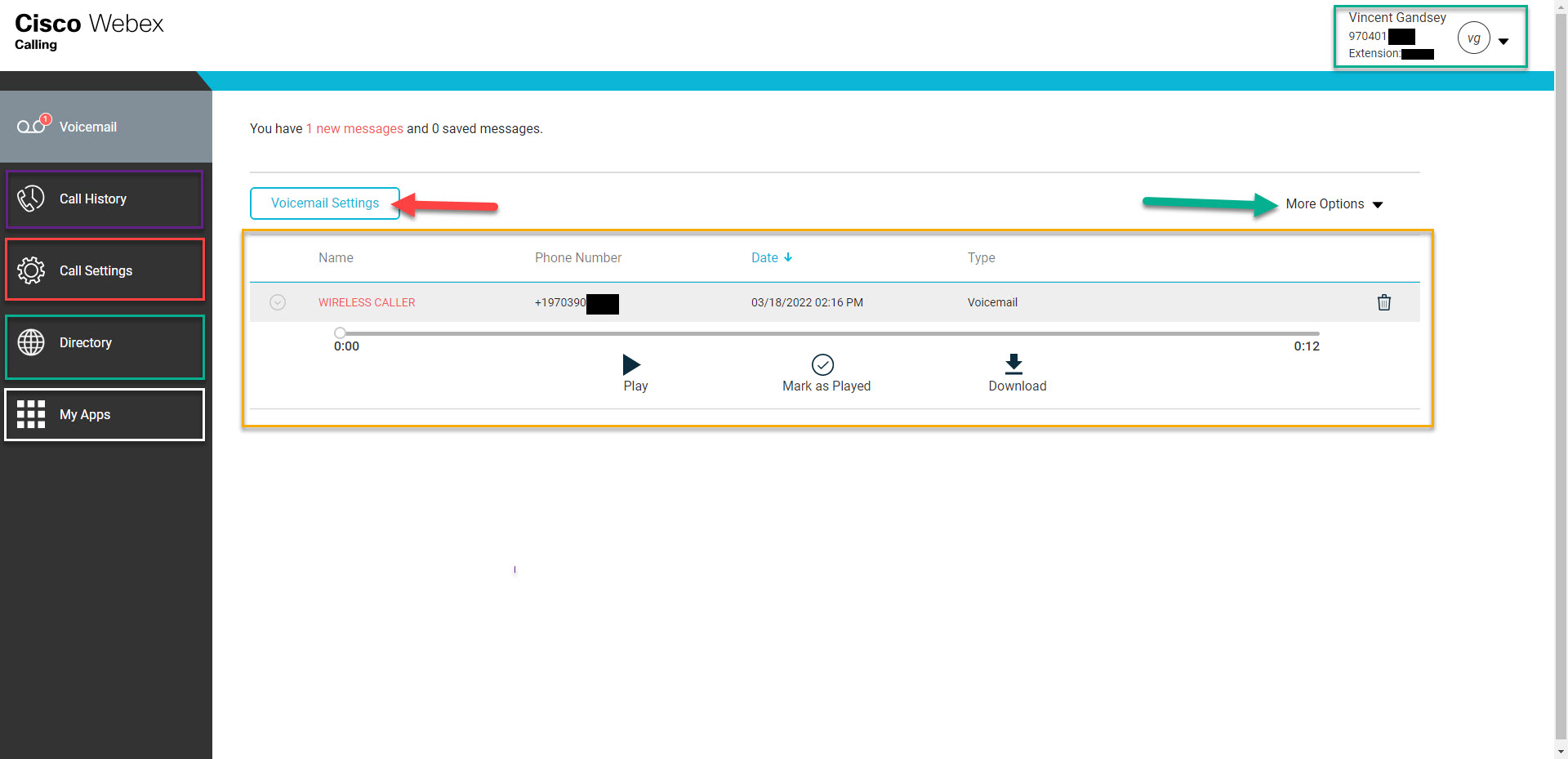Click the Voicemail Settings button
The height and width of the screenshot is (759, 1568).
325,203
